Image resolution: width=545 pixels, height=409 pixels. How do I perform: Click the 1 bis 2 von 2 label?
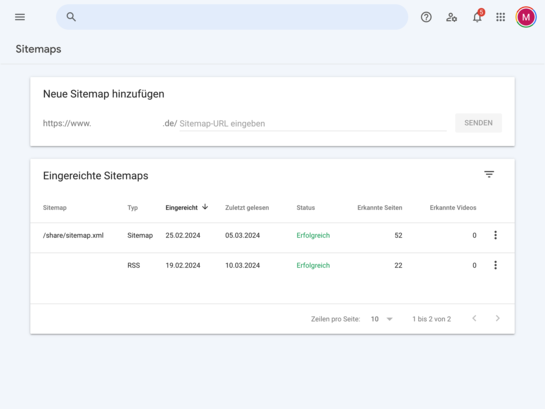(431, 319)
